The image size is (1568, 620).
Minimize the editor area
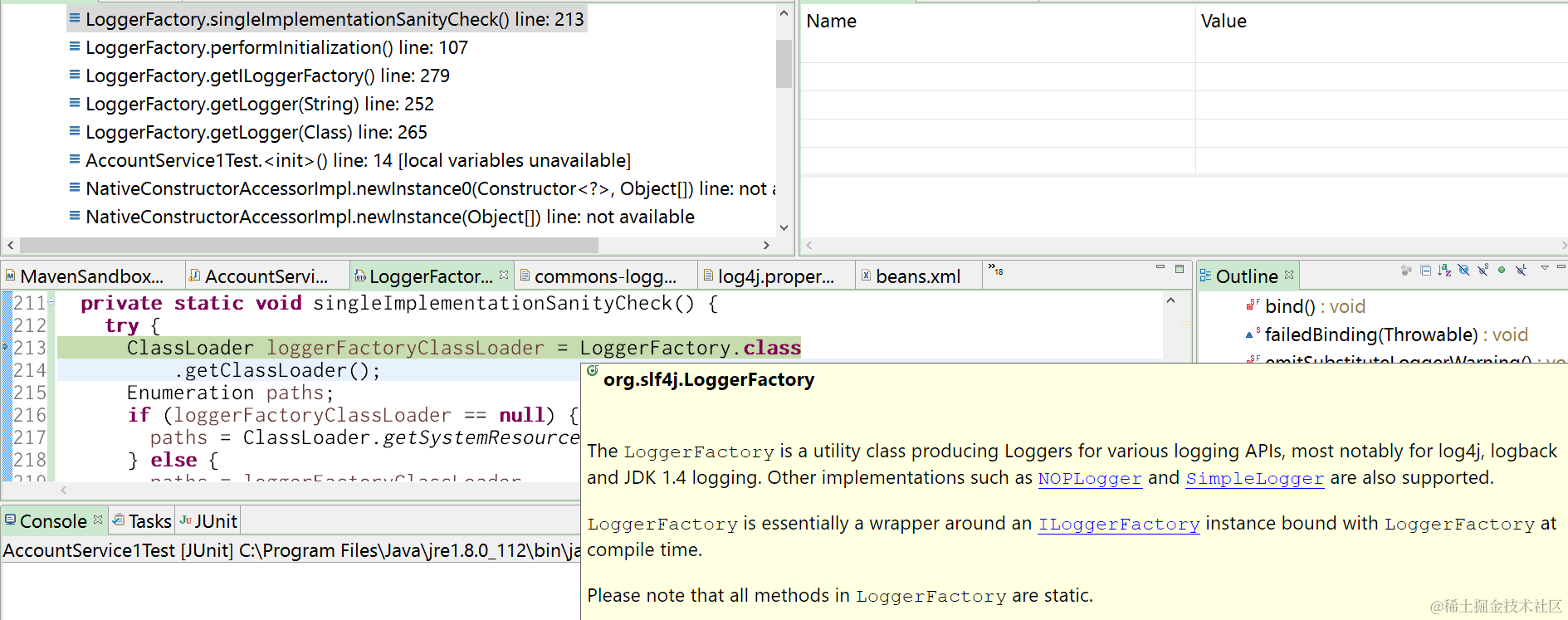tap(1160, 268)
